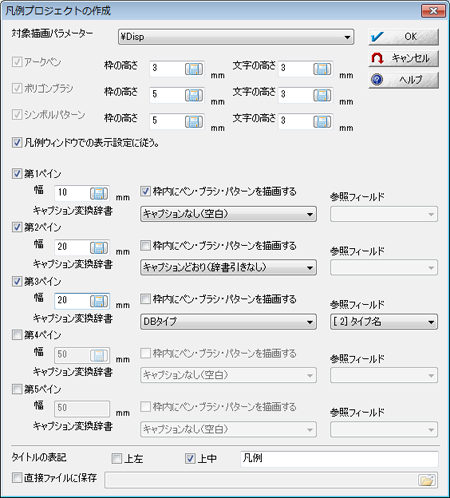This screenshot has width=450, height=498.
Task: Open calculator icon for 第2ペイン 幅
Action: pyautogui.click(x=99, y=247)
